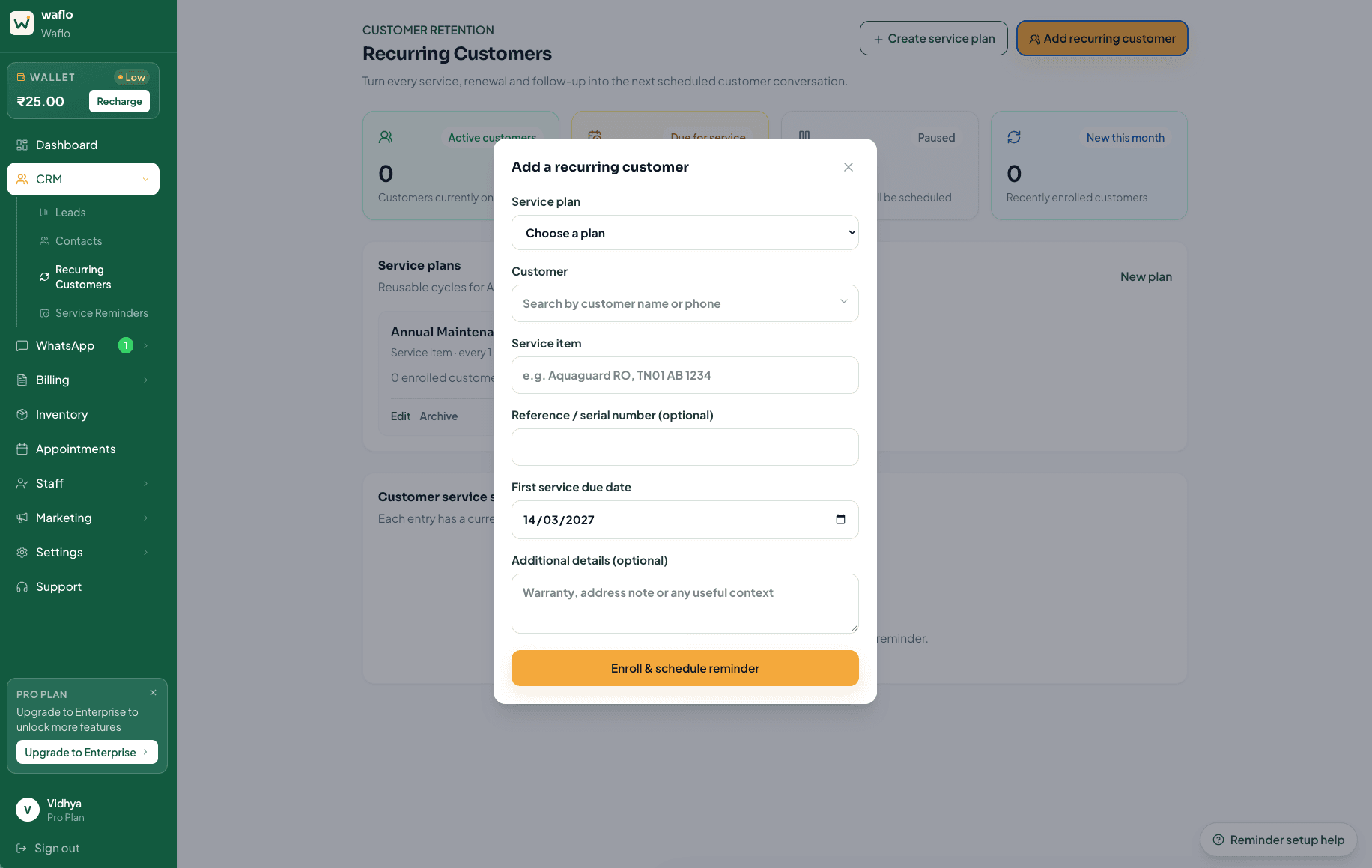Click the Vidhya avatar circle
Viewport: 1372px width, 868px height.
point(28,810)
